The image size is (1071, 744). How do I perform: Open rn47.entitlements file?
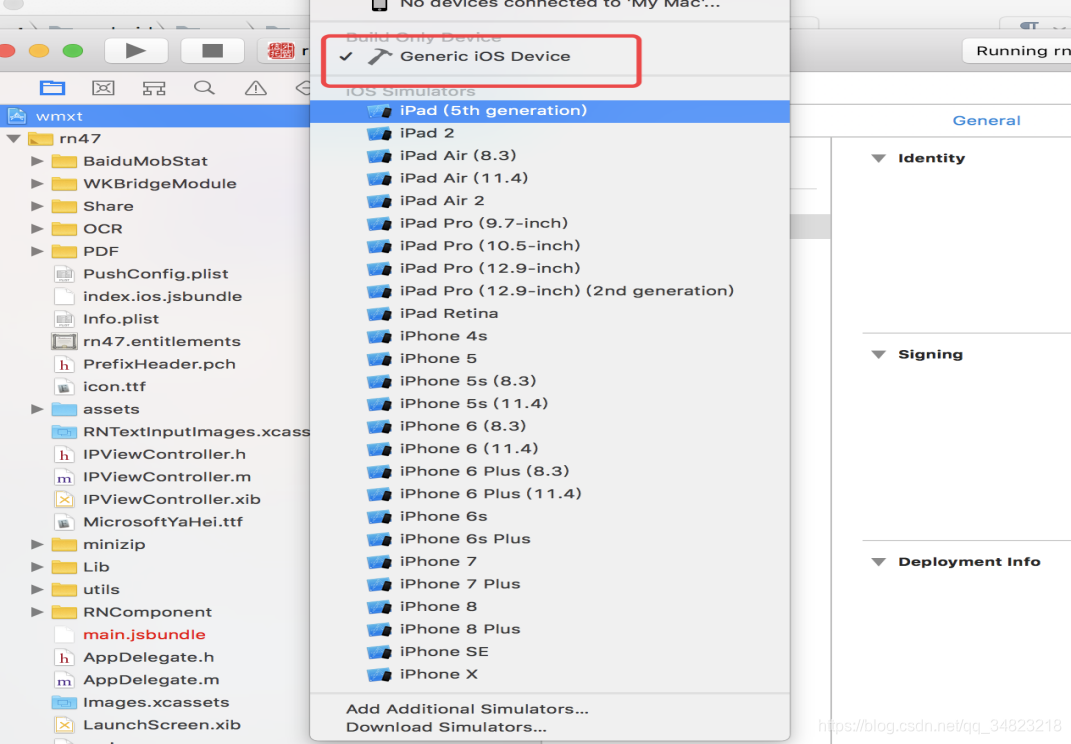161,342
